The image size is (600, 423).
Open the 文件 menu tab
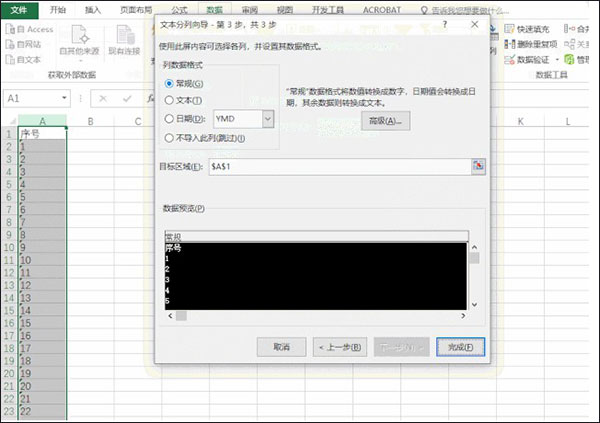pos(19,9)
